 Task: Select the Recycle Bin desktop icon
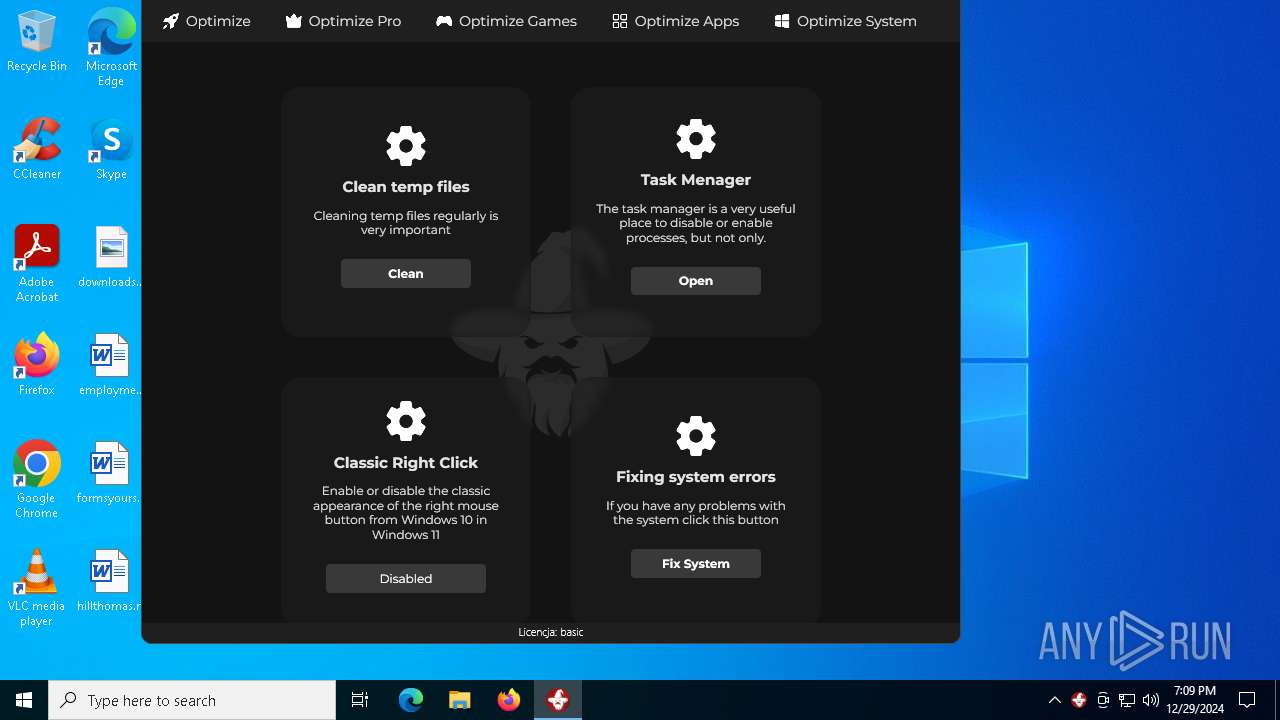click(x=37, y=41)
